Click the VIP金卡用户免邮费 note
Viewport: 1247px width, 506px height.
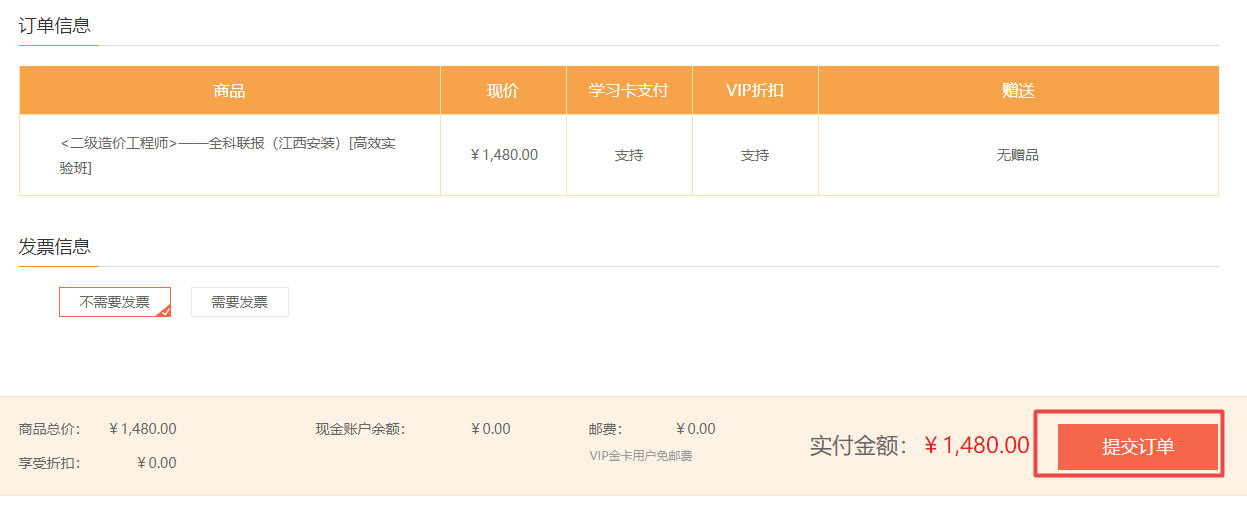641,456
